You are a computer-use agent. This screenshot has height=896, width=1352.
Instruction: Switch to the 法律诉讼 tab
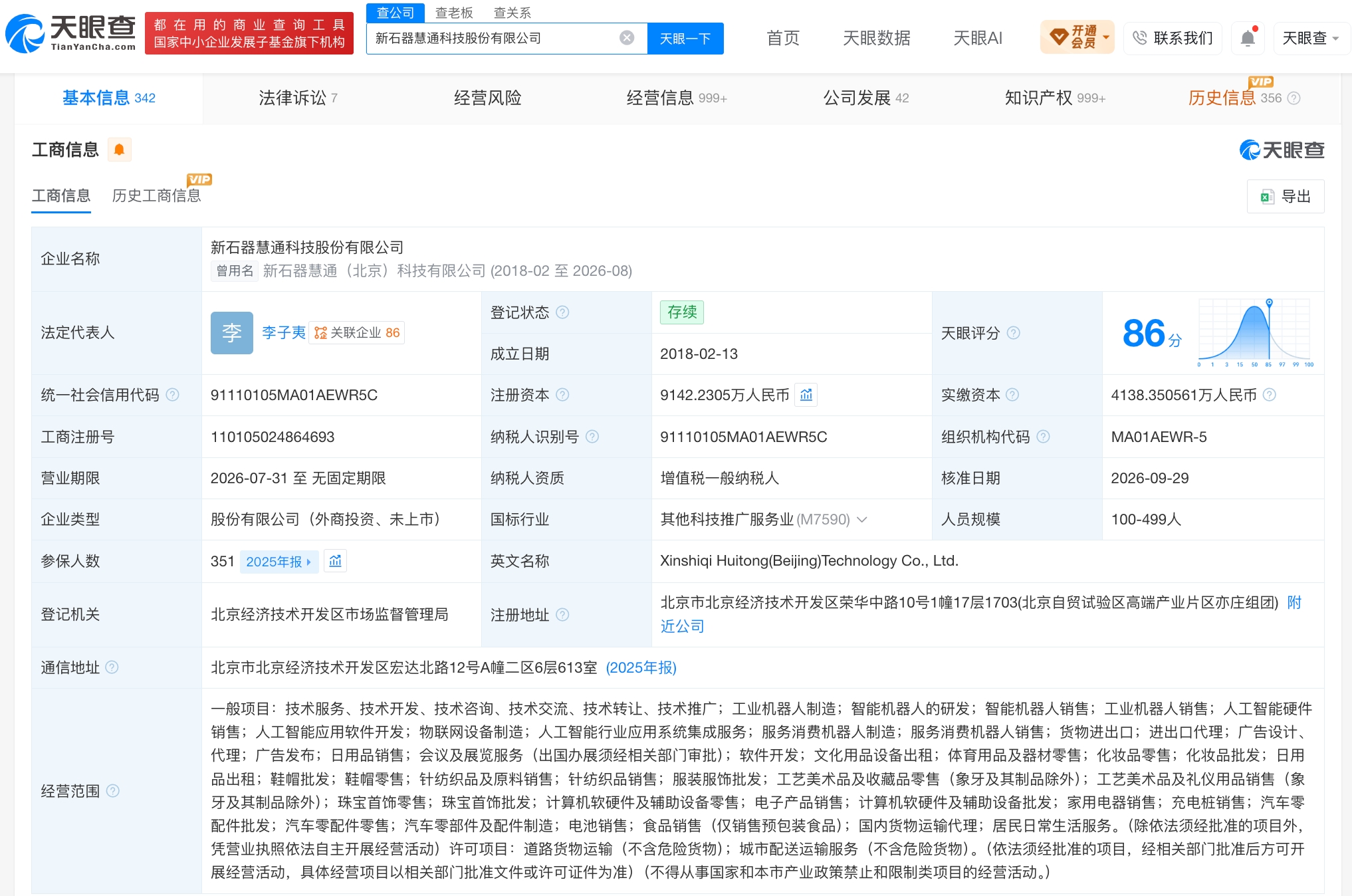pyautogui.click(x=298, y=98)
